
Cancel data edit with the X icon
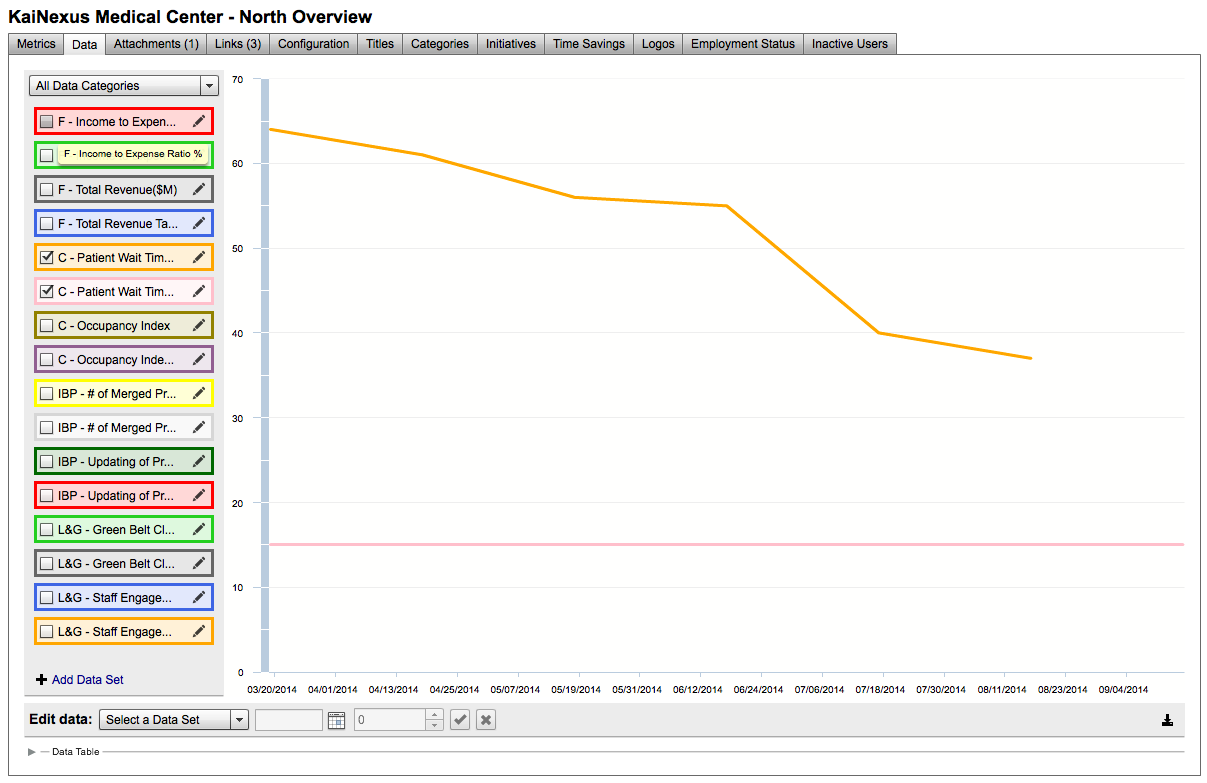486,720
